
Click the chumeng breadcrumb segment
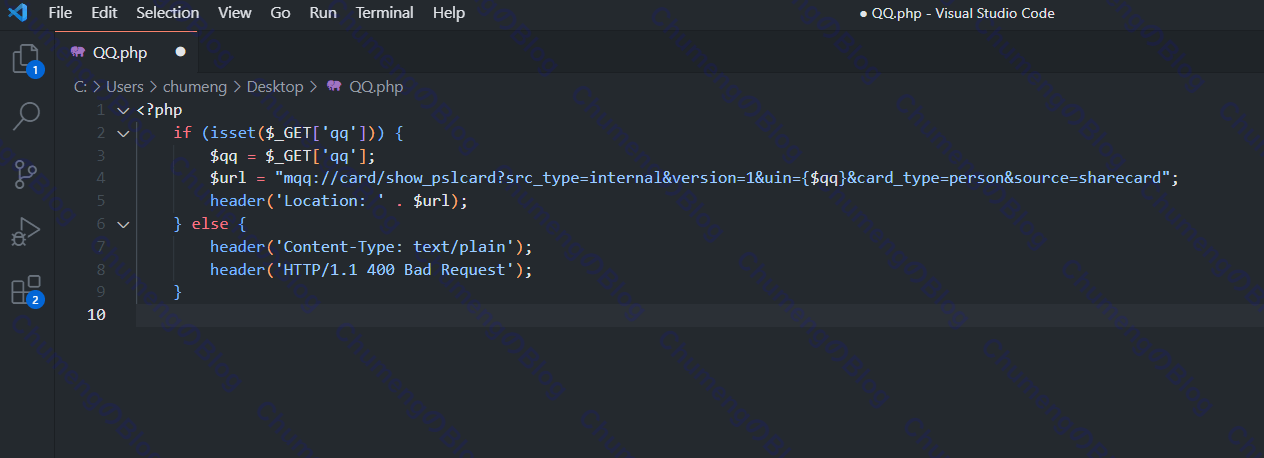pos(196,87)
